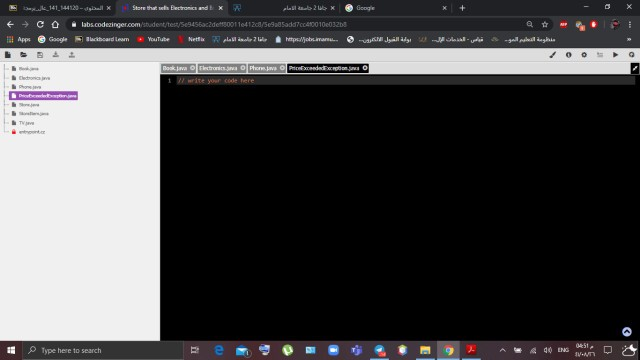Select the locked entrypoint.cz file
This screenshot has width=640, height=360.
point(31,132)
